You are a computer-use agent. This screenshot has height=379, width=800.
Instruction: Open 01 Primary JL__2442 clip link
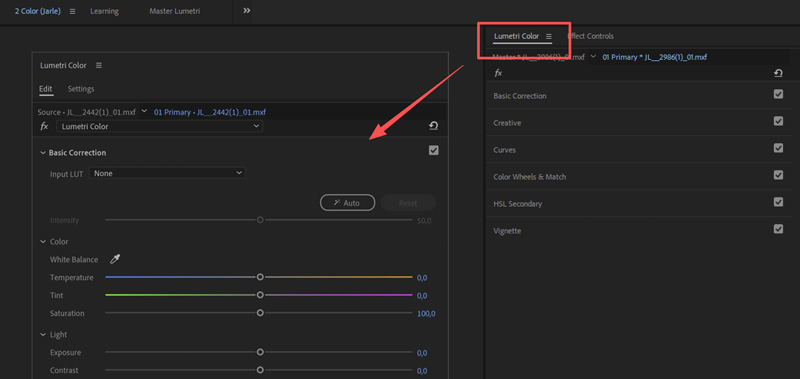(x=210, y=112)
